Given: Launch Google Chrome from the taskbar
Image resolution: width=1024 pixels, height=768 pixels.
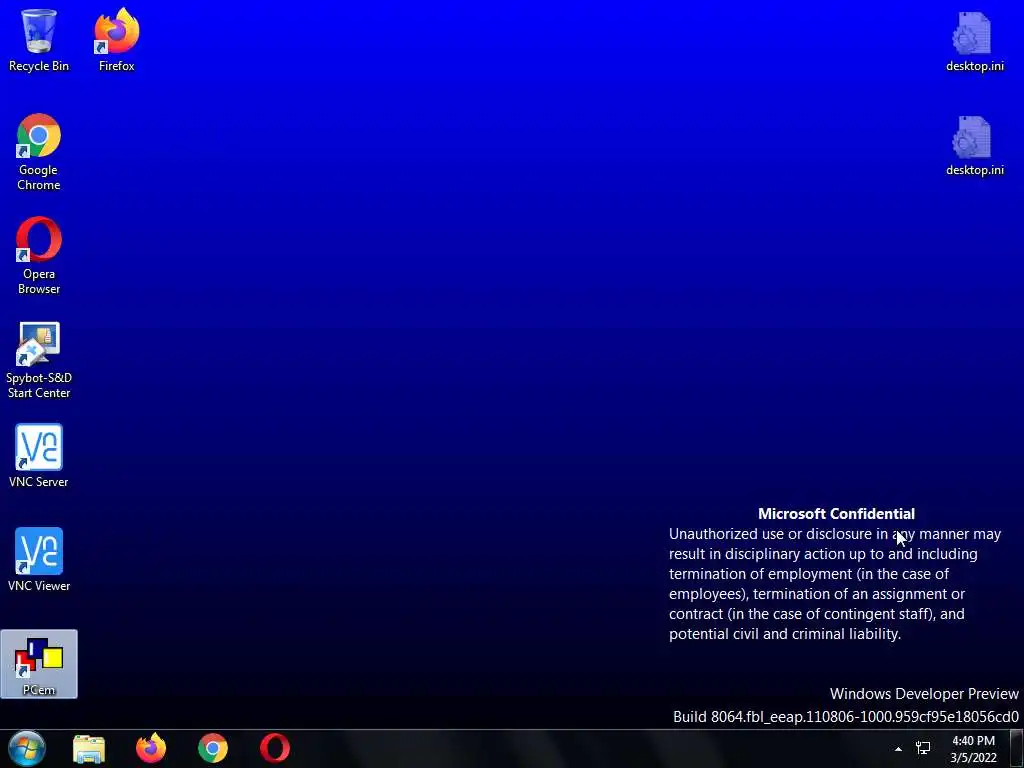Looking at the screenshot, I should [x=213, y=748].
